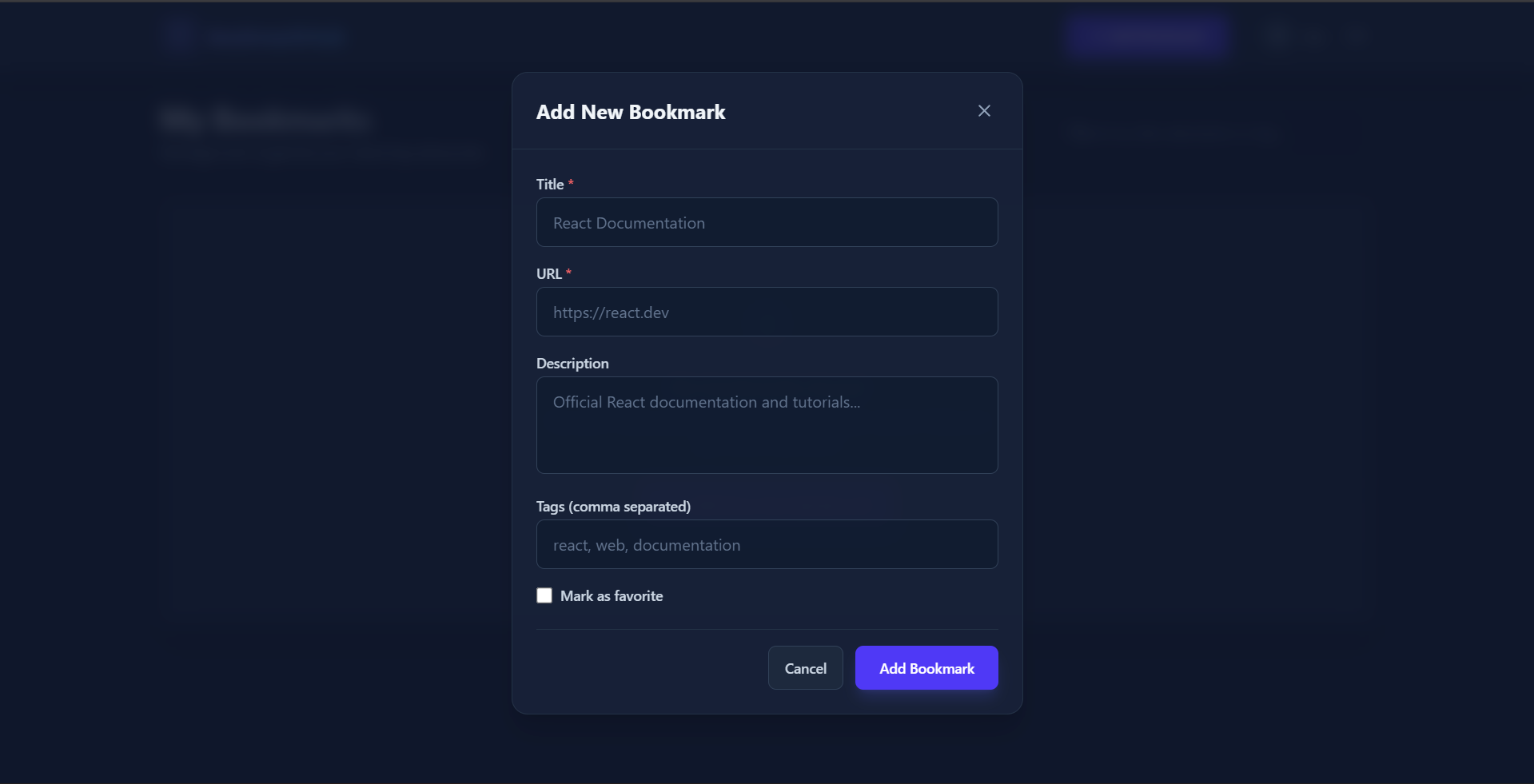The width and height of the screenshot is (1534, 784).
Task: Click the blurred "My Bookmarks" page heading
Action: (264, 120)
